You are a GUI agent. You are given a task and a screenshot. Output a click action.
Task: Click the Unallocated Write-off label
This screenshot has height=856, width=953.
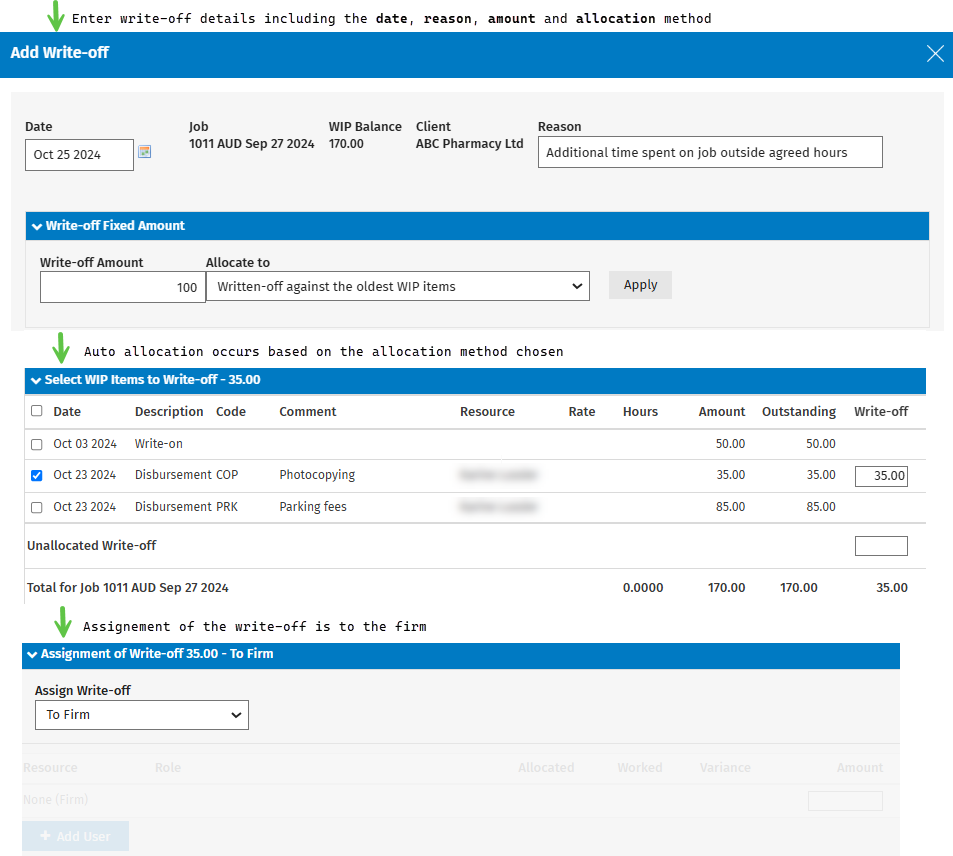tap(92, 545)
